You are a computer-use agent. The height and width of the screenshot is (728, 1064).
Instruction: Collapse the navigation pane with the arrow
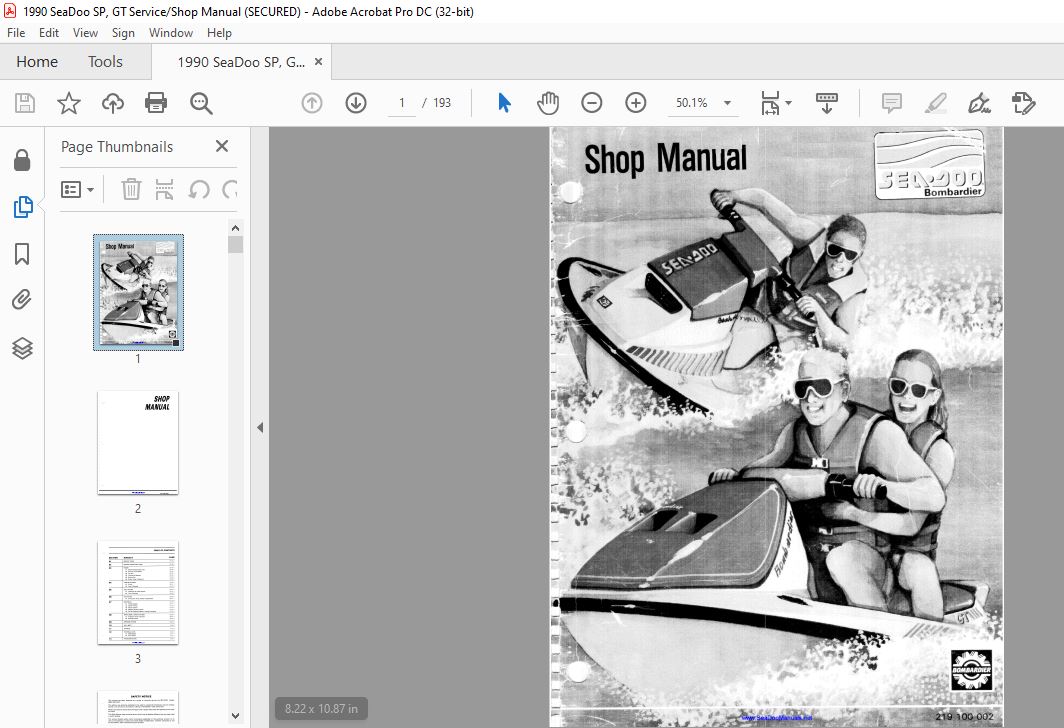[x=260, y=427]
